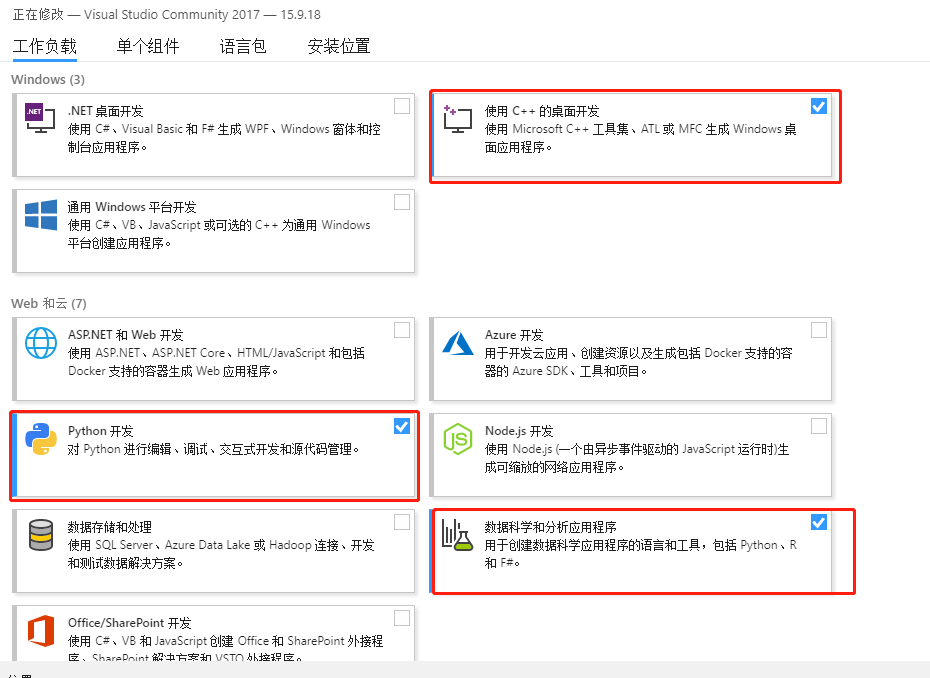Click the Azure 开发 title text
The width and height of the screenshot is (930, 678).
coord(514,335)
